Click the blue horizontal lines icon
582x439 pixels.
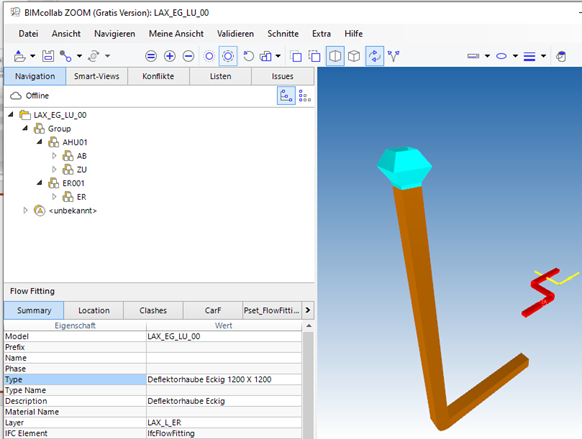529,56
